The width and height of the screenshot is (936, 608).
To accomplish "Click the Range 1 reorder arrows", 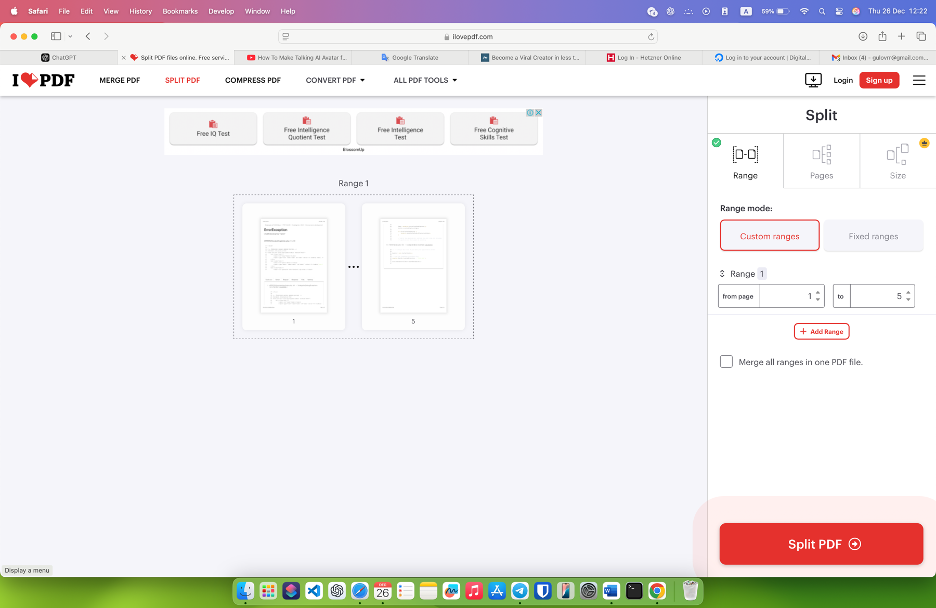I will (x=722, y=273).
